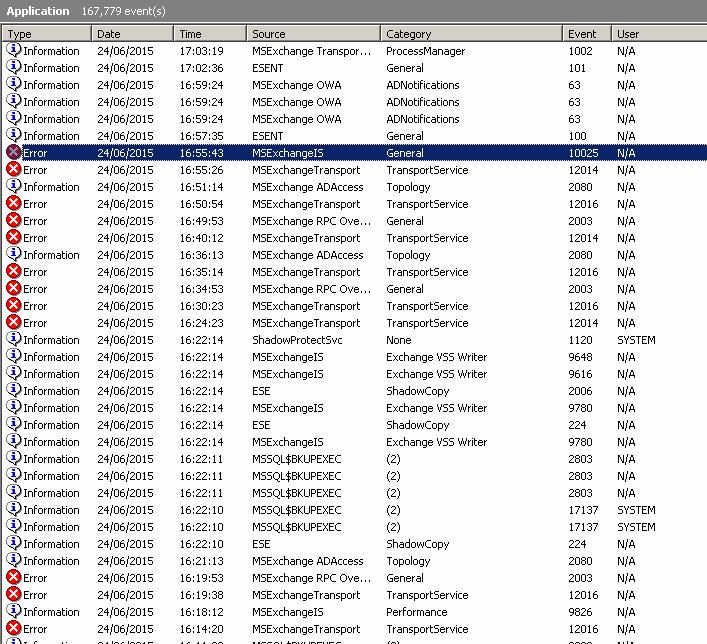Click the error icon of the selected MSExchangeIS 10025 event
Image resolution: width=707 pixels, height=644 pixels.
(14, 152)
